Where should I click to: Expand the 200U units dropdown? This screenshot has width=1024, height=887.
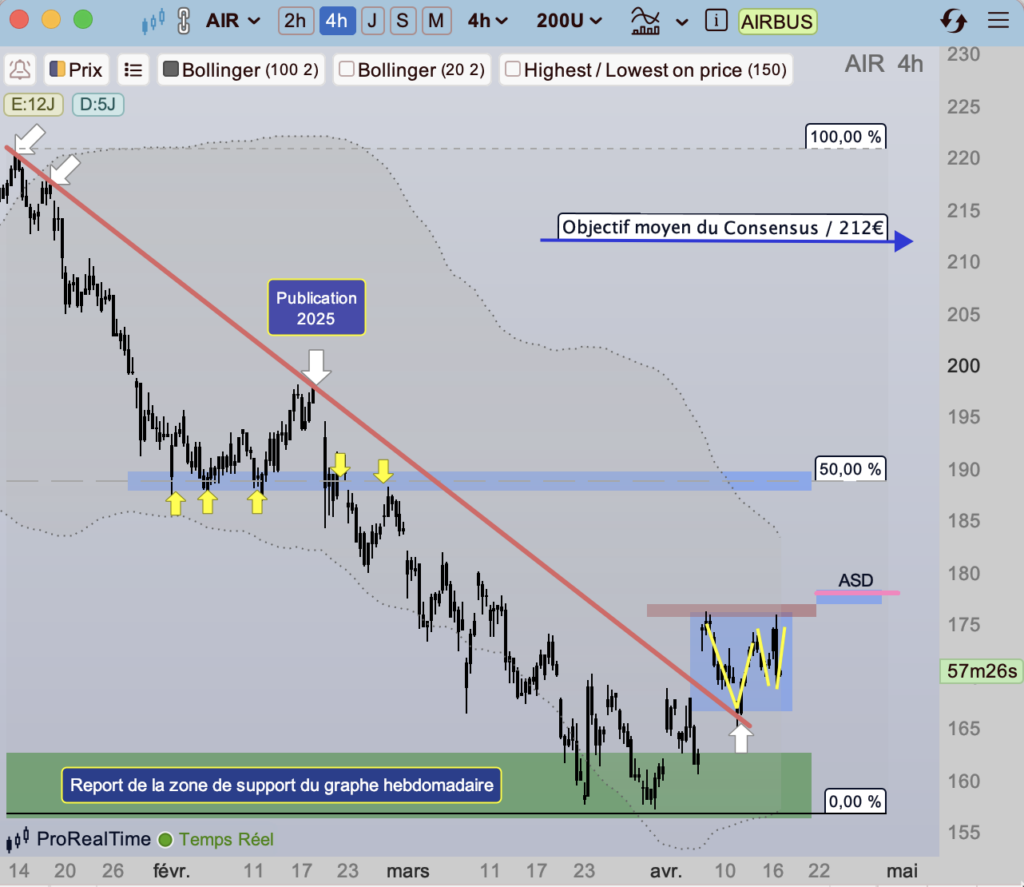click(569, 20)
